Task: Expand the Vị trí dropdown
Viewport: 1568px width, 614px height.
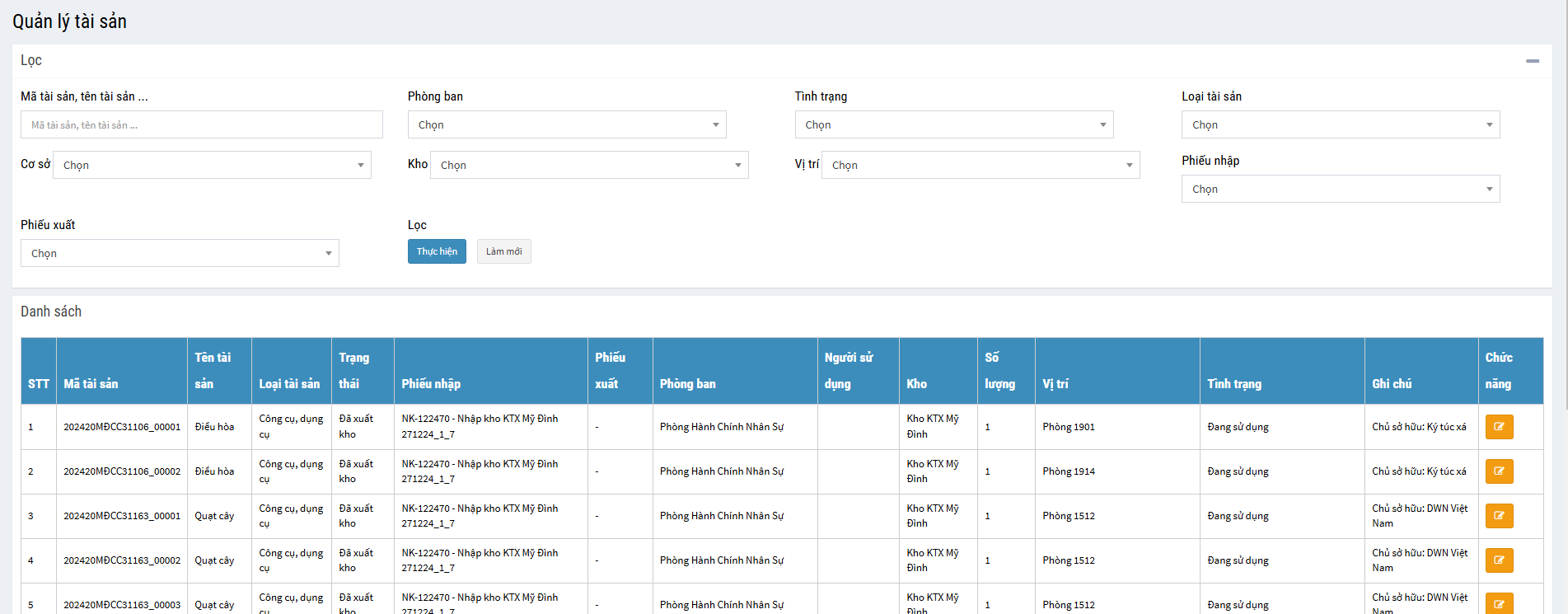Action: click(x=980, y=166)
